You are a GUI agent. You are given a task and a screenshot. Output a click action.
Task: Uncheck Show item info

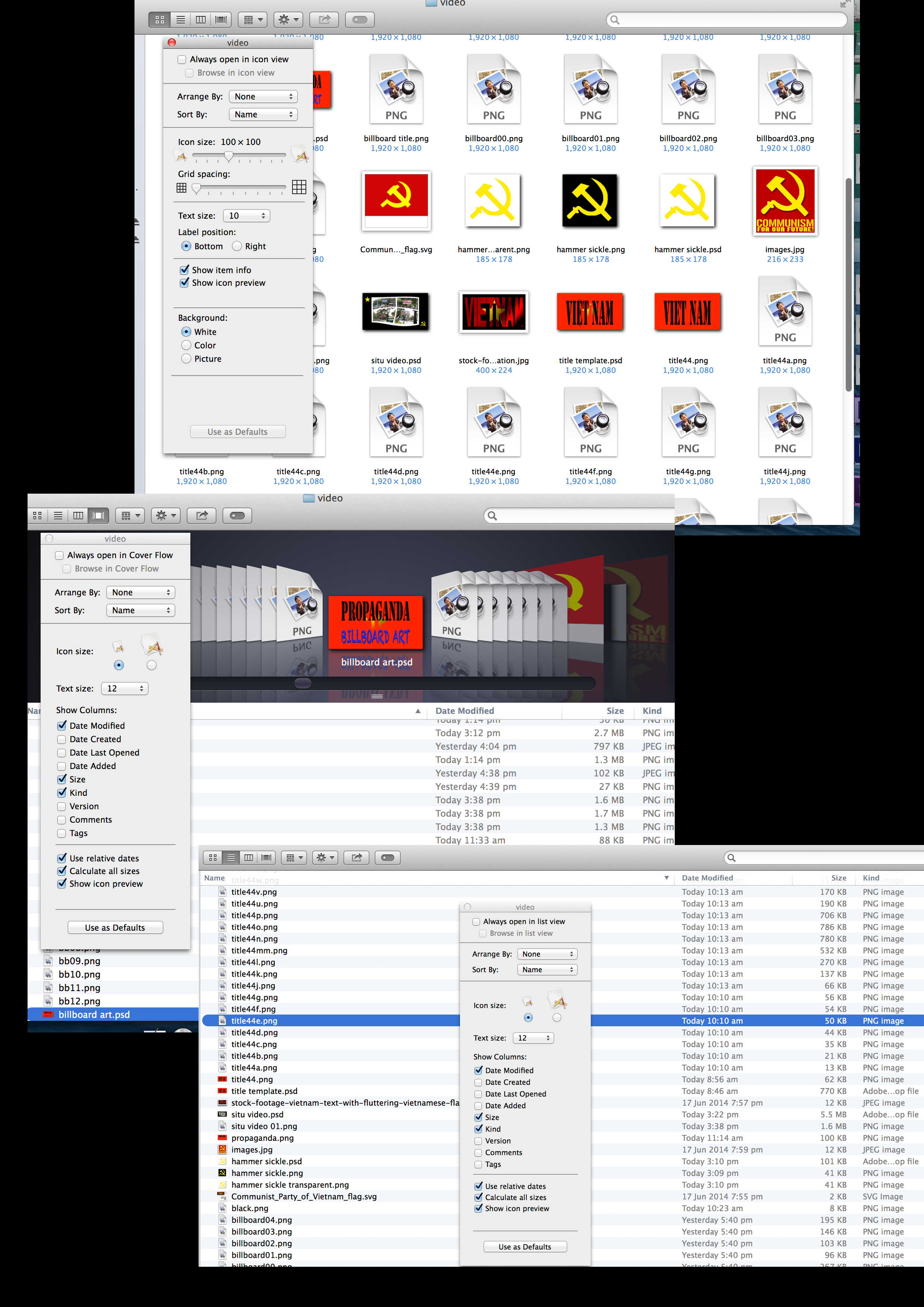[184, 270]
